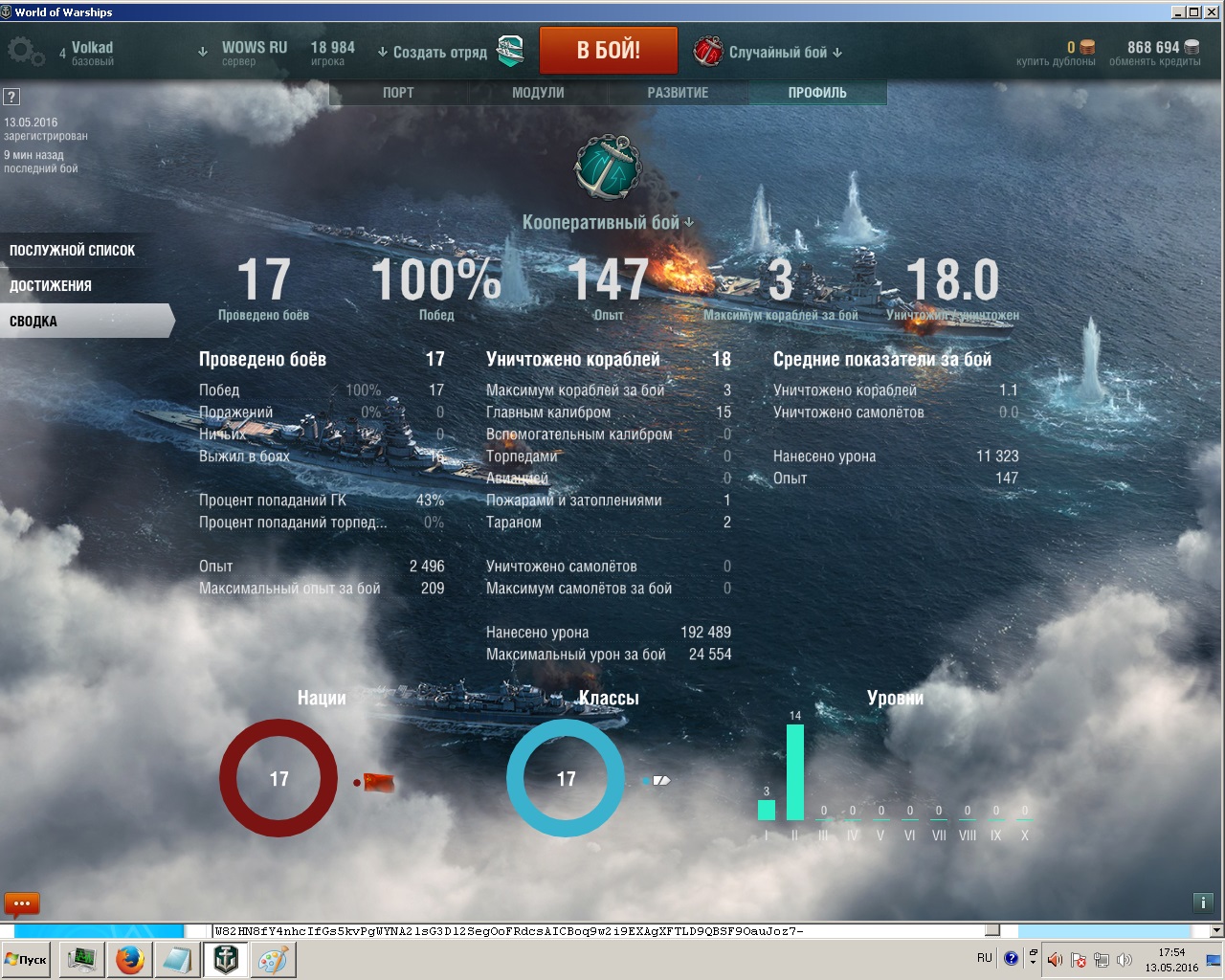Open the notepad-like taskbar icon
1225x980 pixels.
[177, 959]
